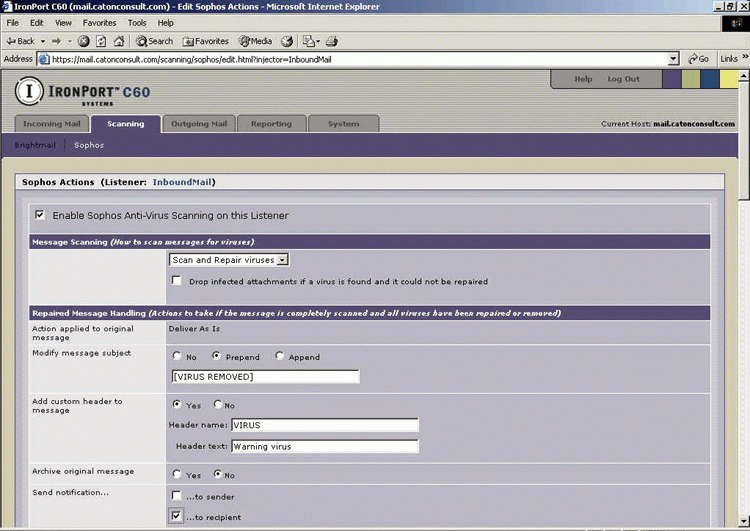Select No for Archive original message
Image resolution: width=750 pixels, height=531 pixels.
[218, 474]
